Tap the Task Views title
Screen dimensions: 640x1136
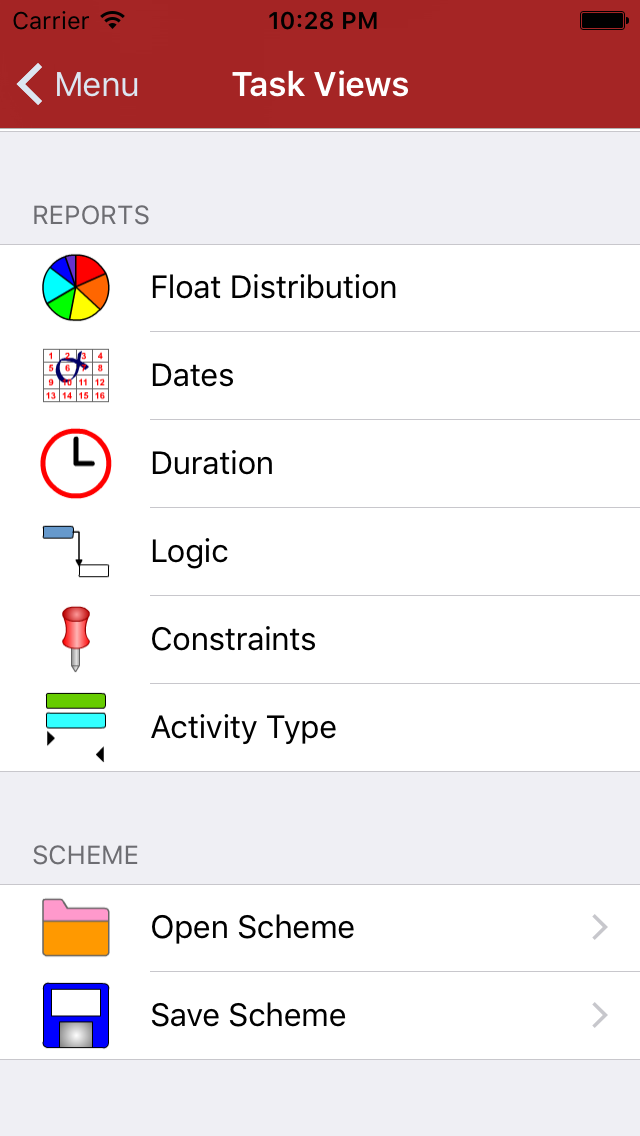click(320, 85)
